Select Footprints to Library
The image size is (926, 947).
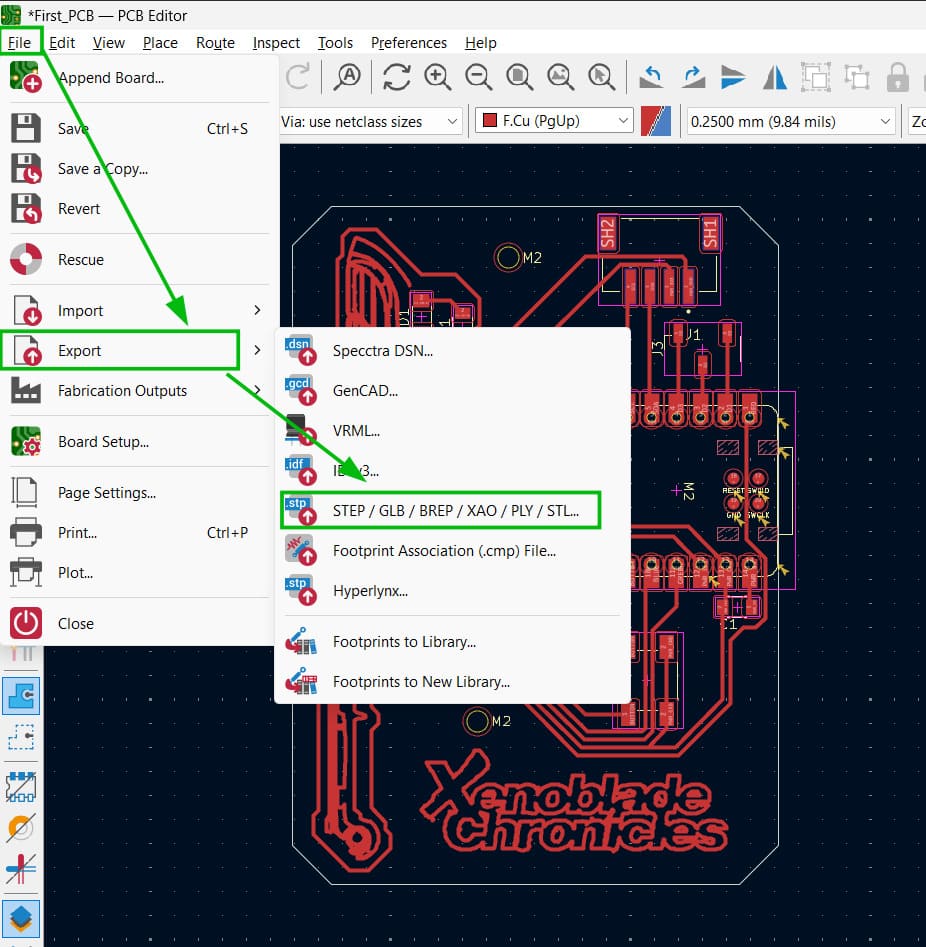(452, 641)
